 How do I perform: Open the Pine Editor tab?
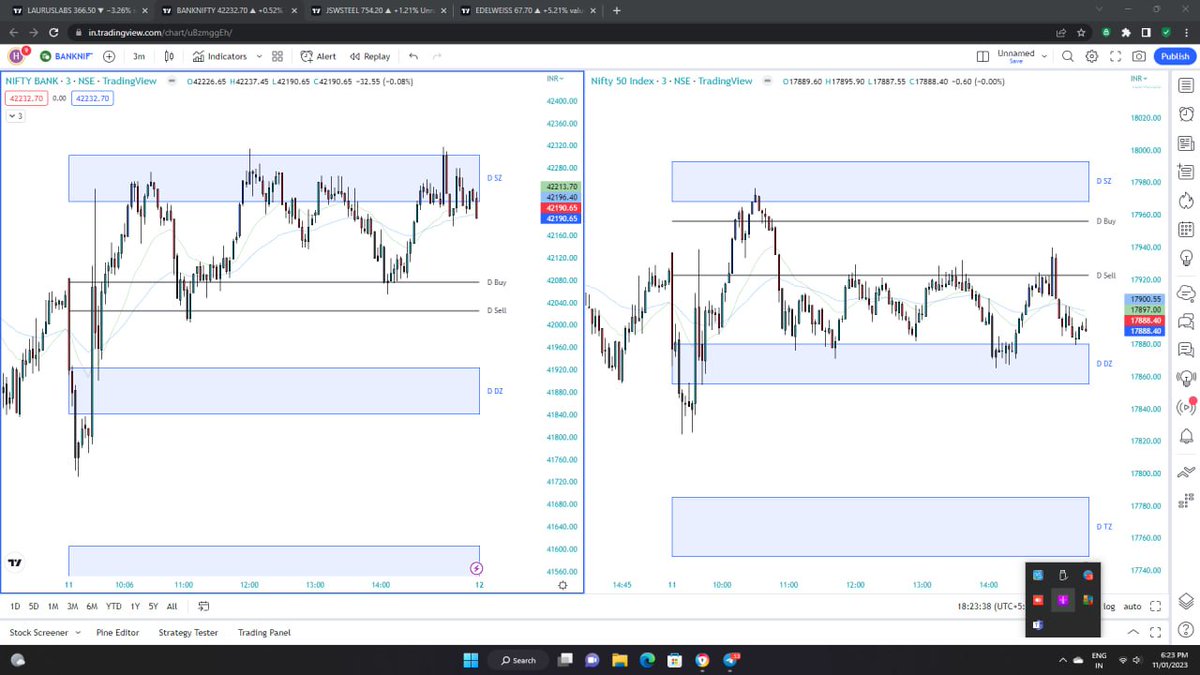[117, 633]
